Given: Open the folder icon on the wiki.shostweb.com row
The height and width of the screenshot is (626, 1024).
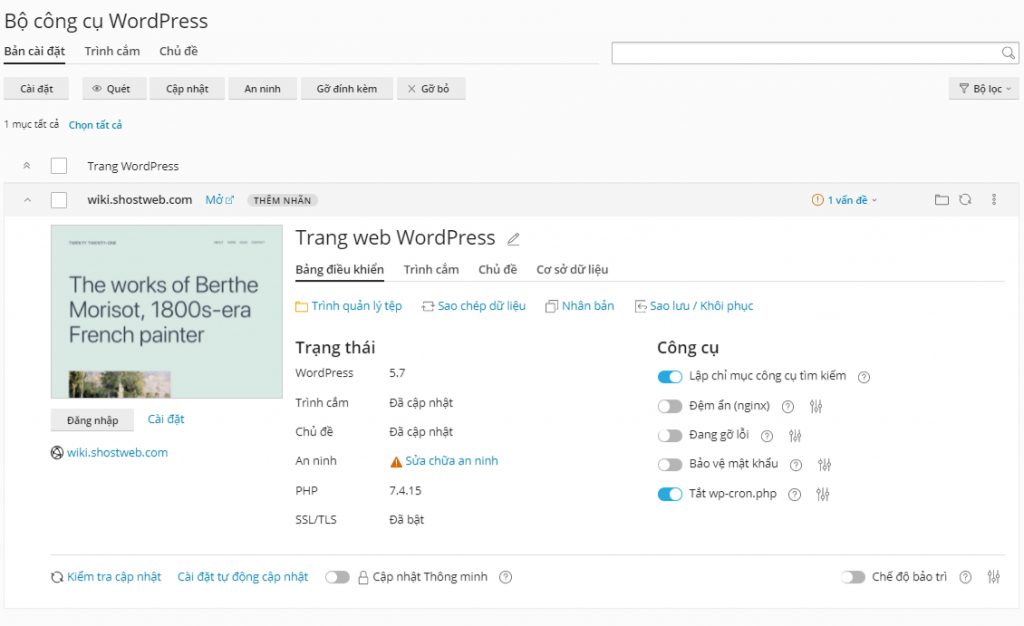Looking at the screenshot, I should 941,199.
